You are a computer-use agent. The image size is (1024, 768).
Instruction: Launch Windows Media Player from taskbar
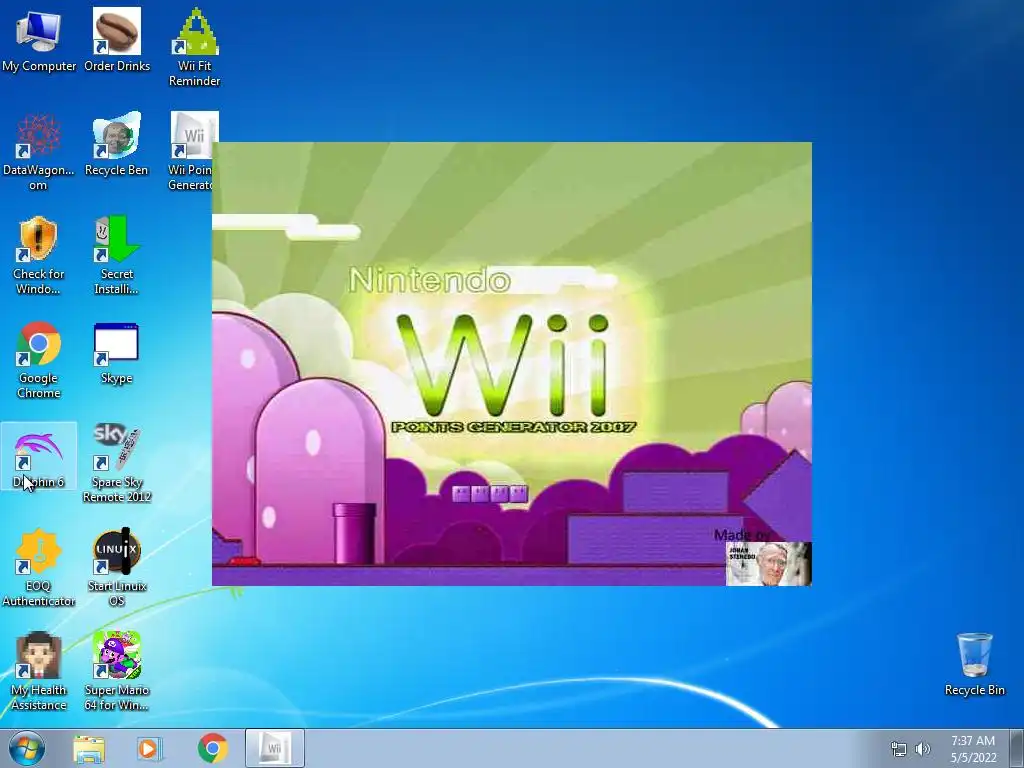[149, 749]
